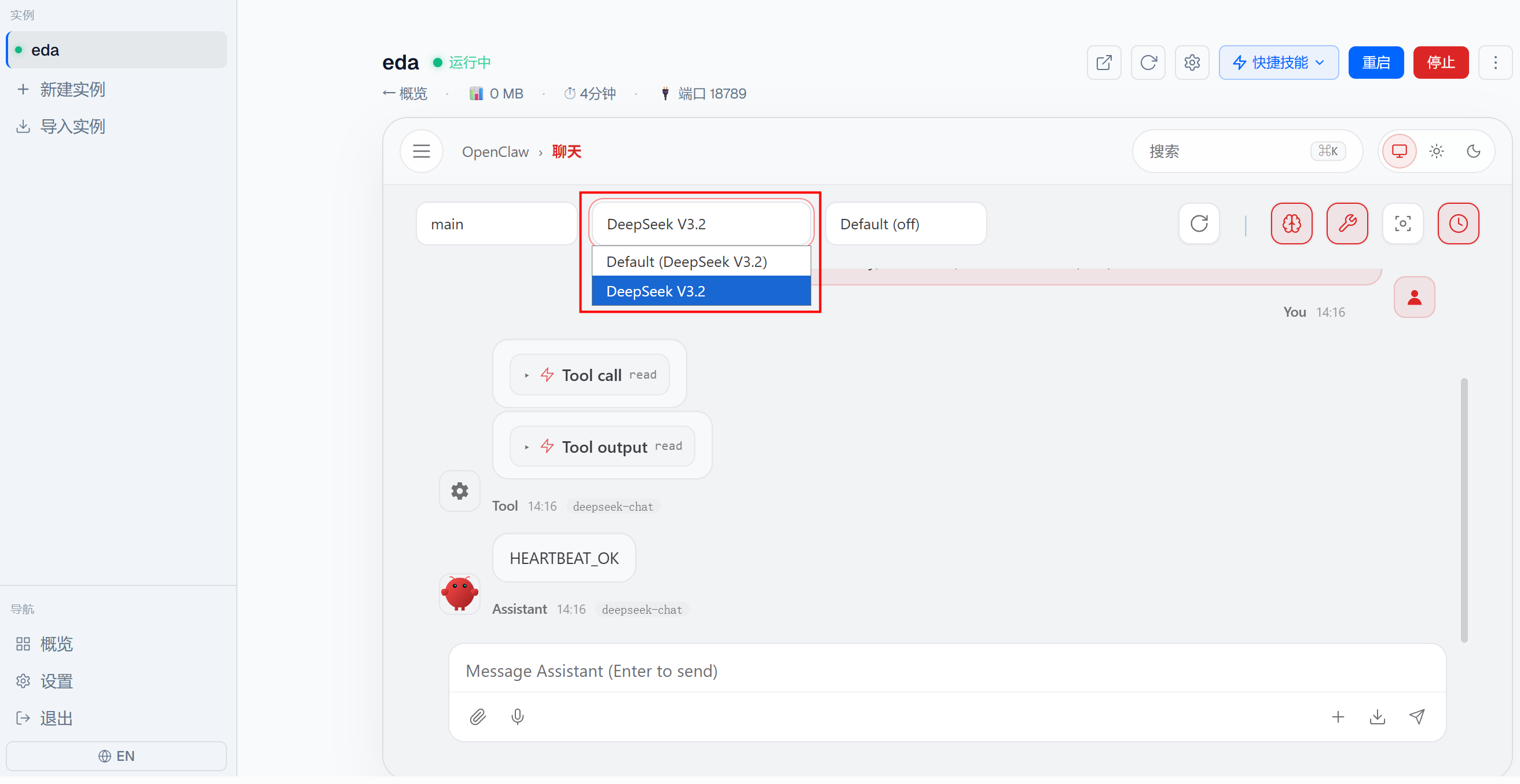Refresh the chat session
The image size is (1520, 784).
[1199, 224]
